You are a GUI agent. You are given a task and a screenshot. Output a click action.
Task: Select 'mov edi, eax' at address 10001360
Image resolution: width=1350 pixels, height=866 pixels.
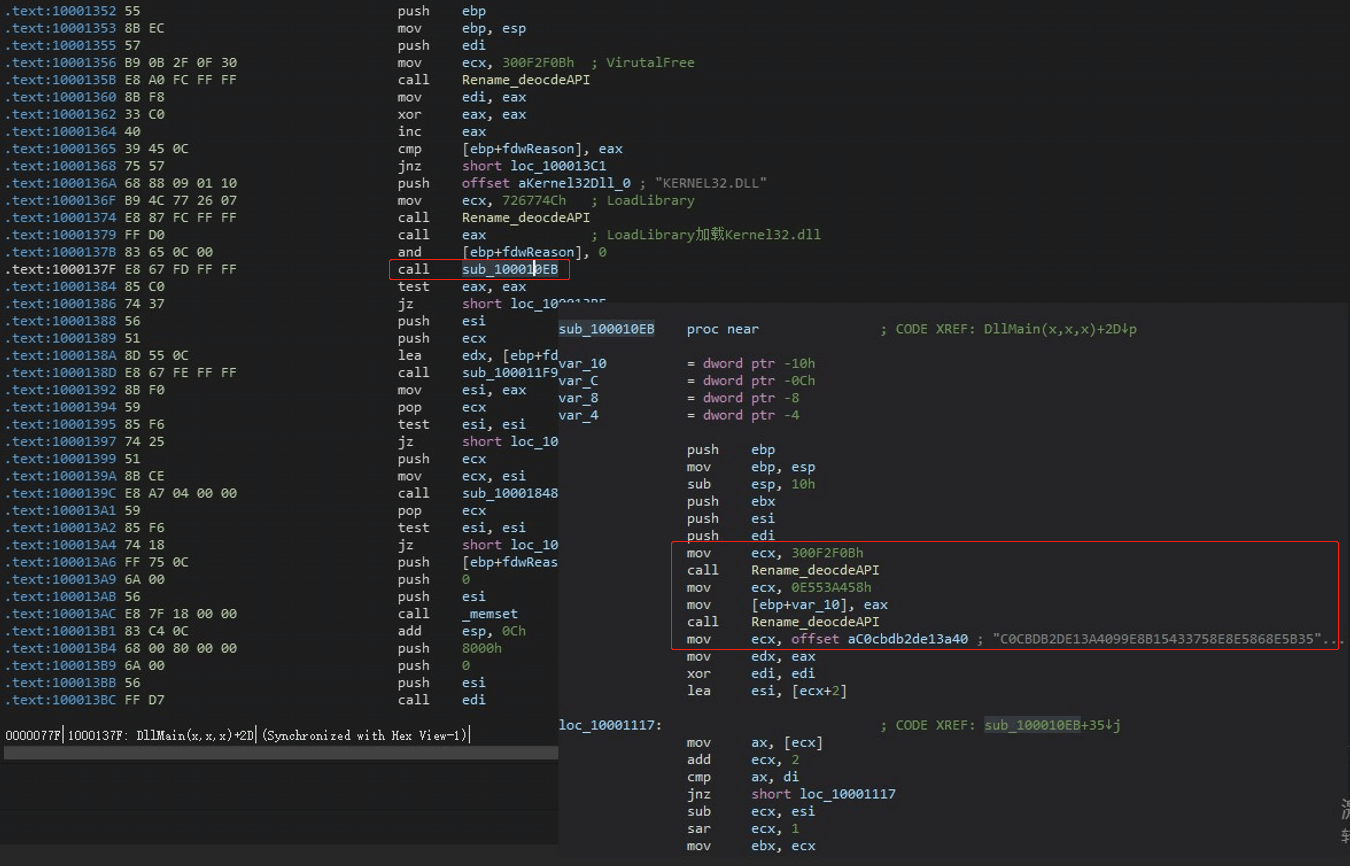(x=462, y=97)
